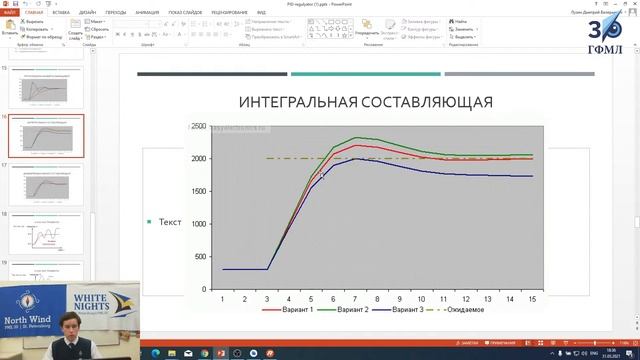Click the New Slide (Создать слайд) icon
This screenshot has height=360, width=640.
[76, 24]
